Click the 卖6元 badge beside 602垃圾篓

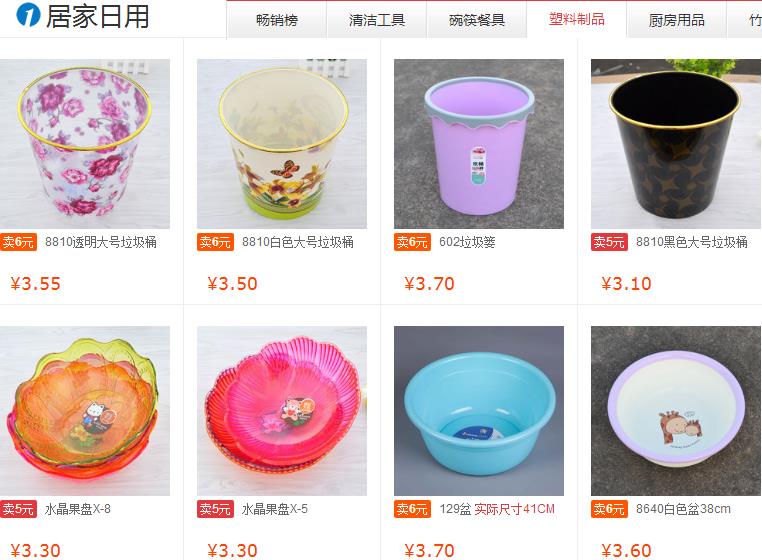point(412,242)
